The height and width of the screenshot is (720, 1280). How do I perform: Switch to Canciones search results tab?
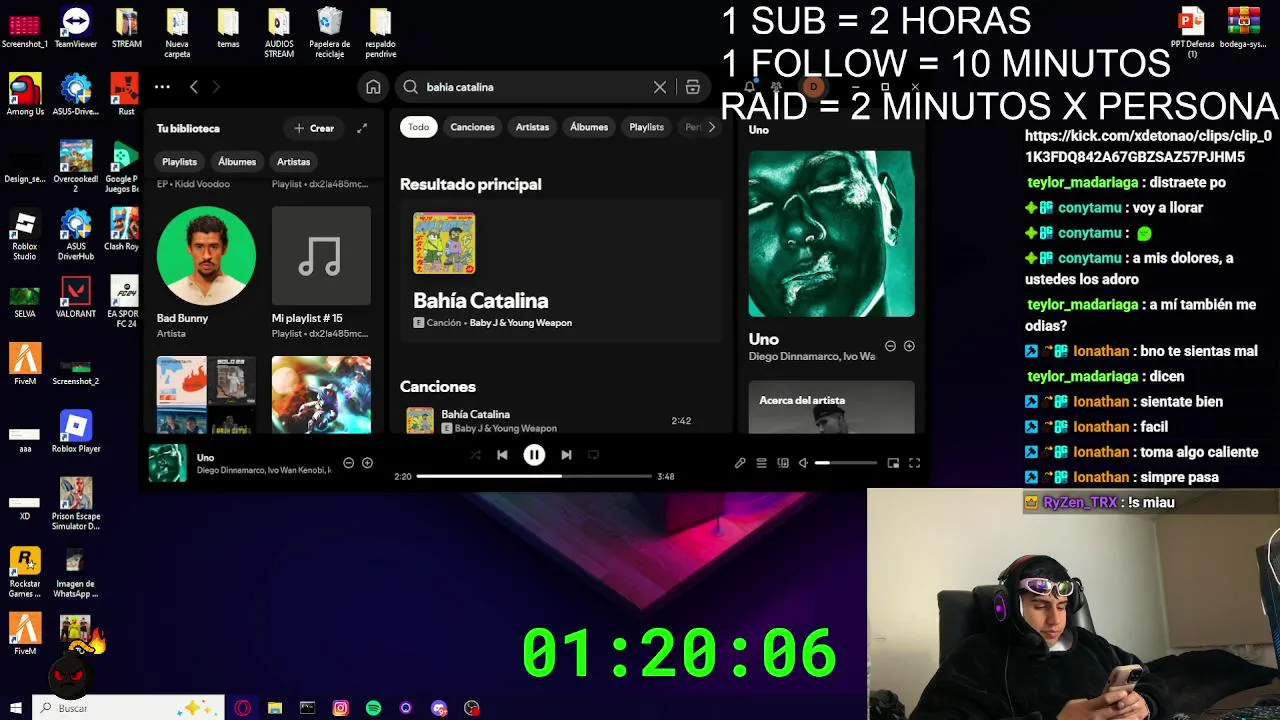472,127
